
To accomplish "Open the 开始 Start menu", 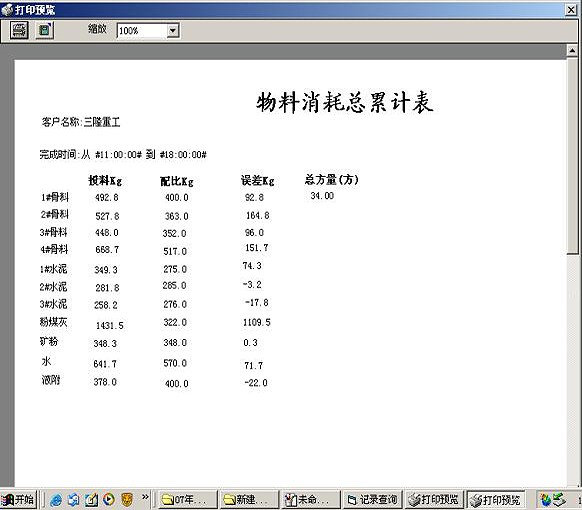I will [x=18, y=500].
